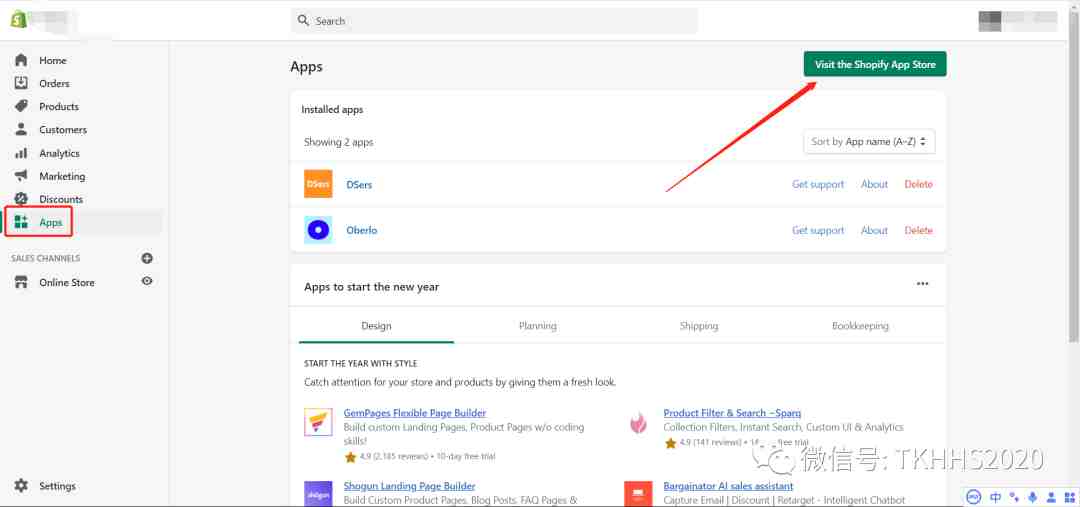1080x507 pixels.
Task: Click the Apps grid icon in sidebar
Action: coord(21,222)
